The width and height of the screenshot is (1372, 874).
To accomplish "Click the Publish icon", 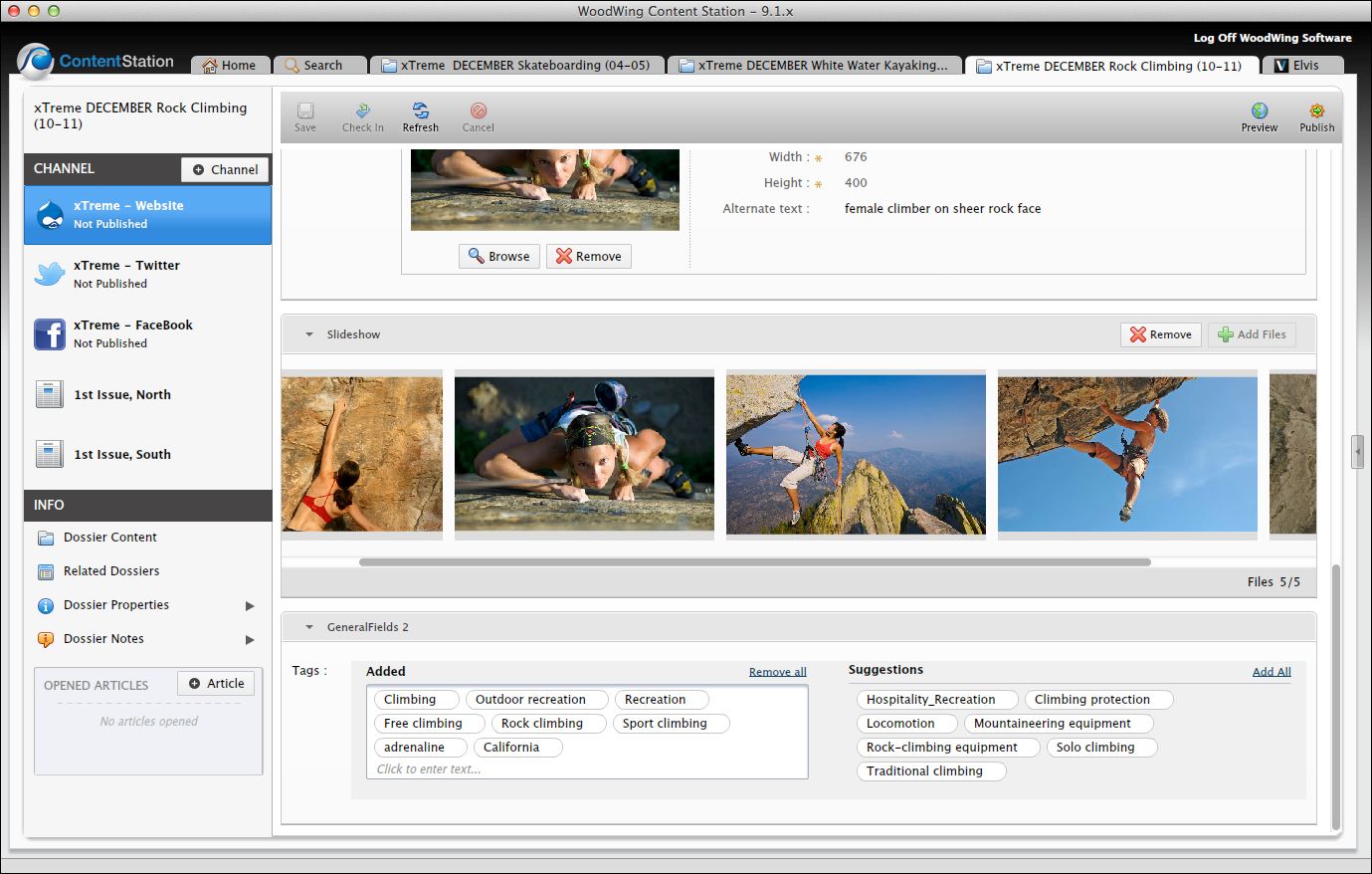I will pyautogui.click(x=1316, y=114).
